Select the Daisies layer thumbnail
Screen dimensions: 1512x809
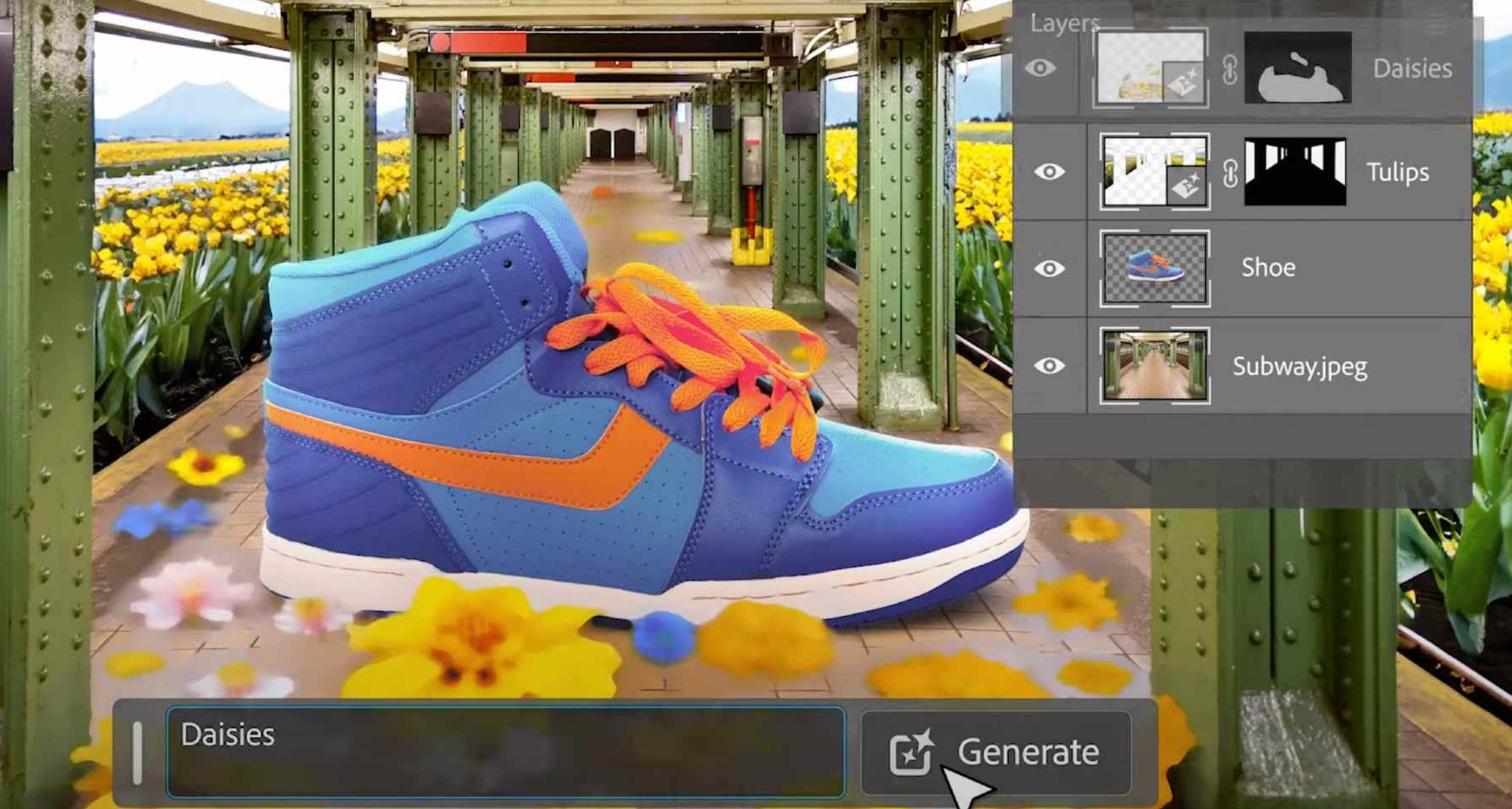click(1151, 67)
